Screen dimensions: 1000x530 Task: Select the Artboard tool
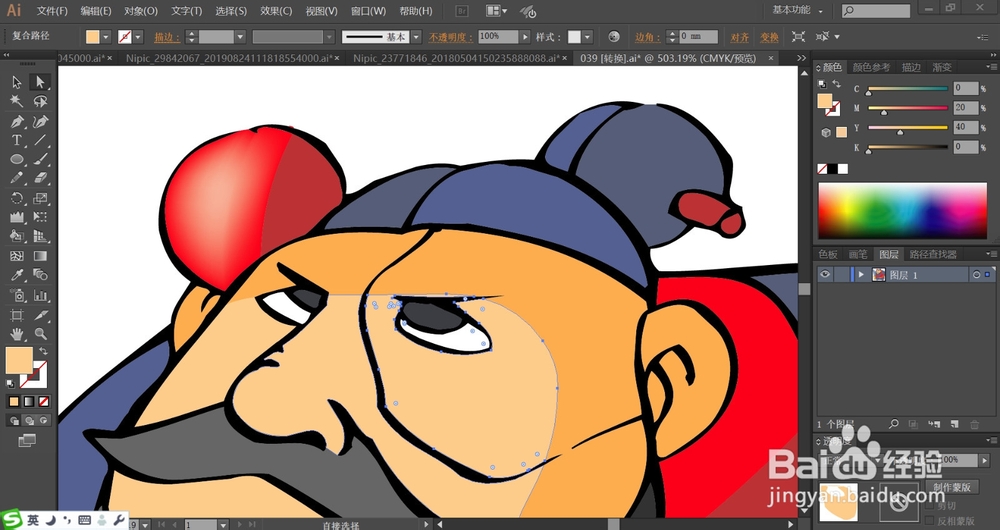point(17,315)
